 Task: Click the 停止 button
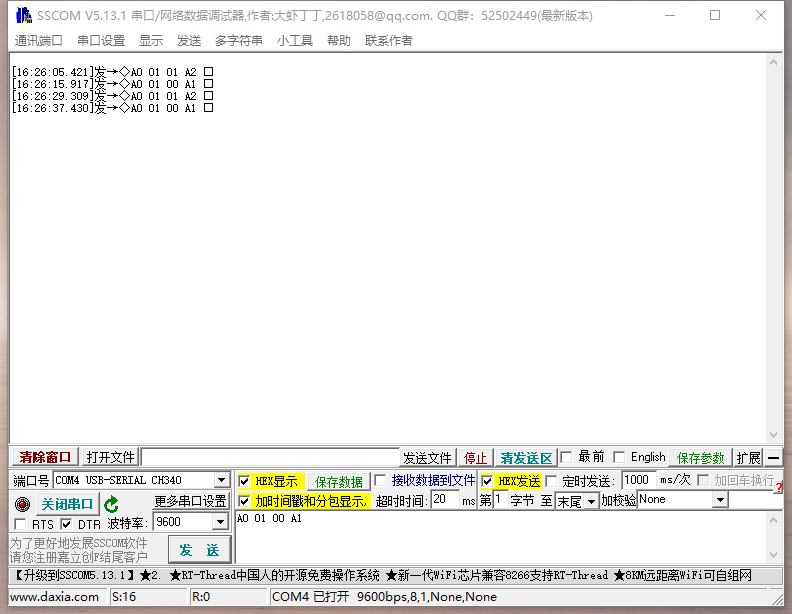(x=475, y=458)
